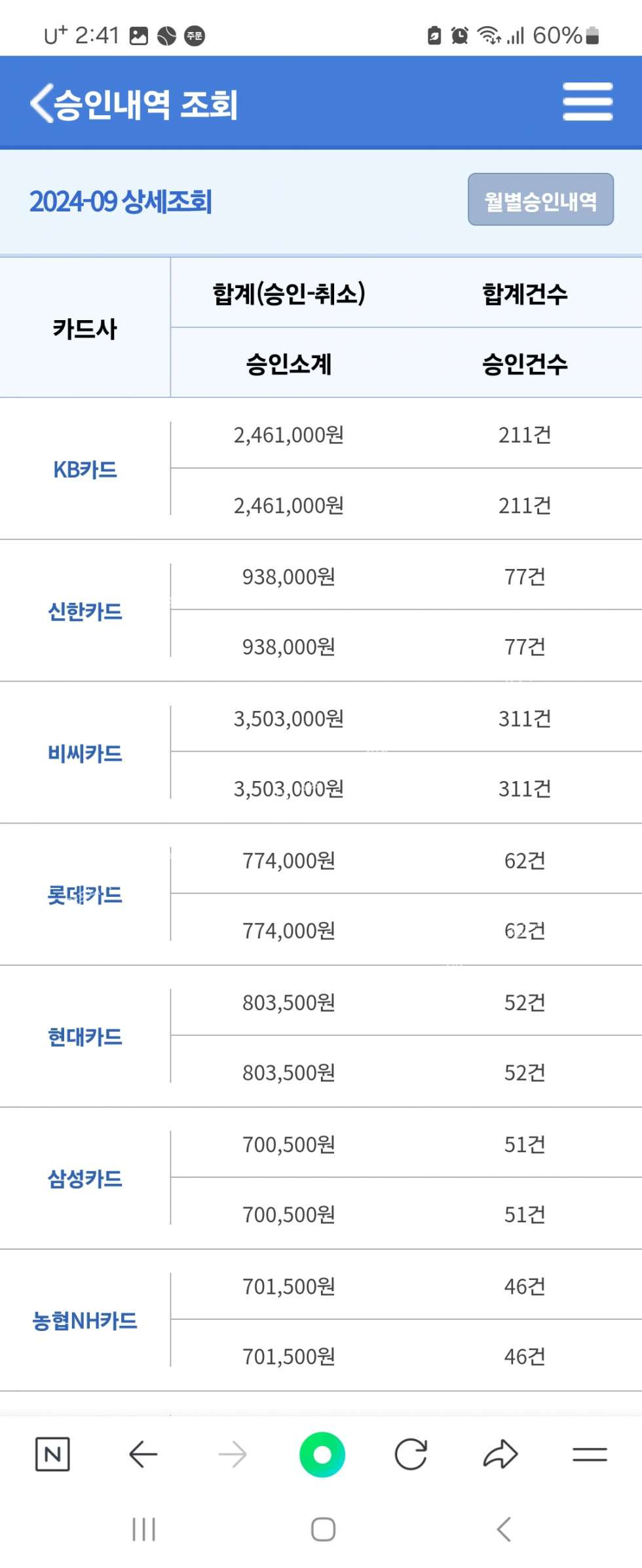The width and height of the screenshot is (642, 1568).
Task: Tap the Android recent apps button
Action: (143, 1529)
